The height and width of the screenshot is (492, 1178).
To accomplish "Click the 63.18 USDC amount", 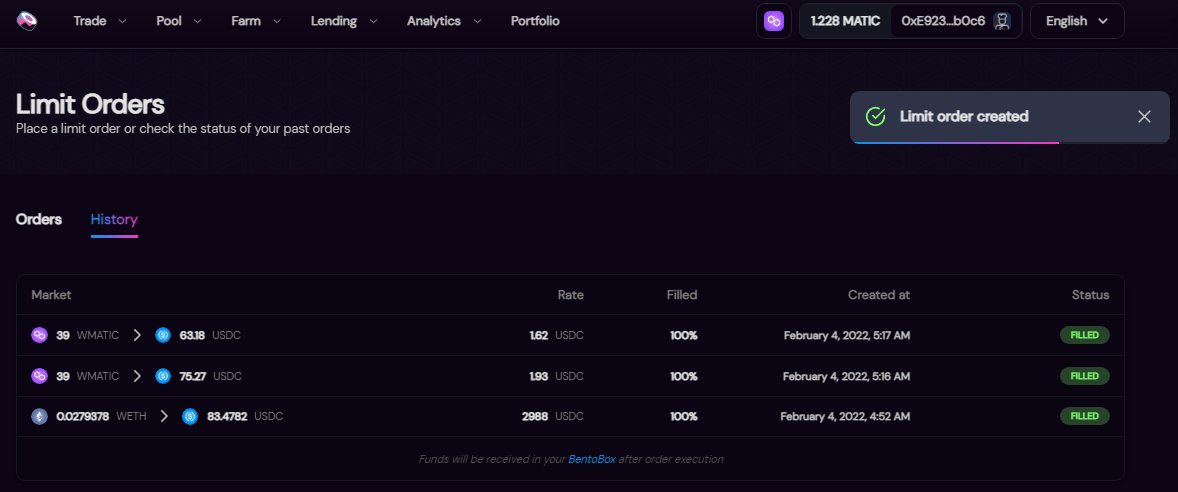I will point(210,336).
